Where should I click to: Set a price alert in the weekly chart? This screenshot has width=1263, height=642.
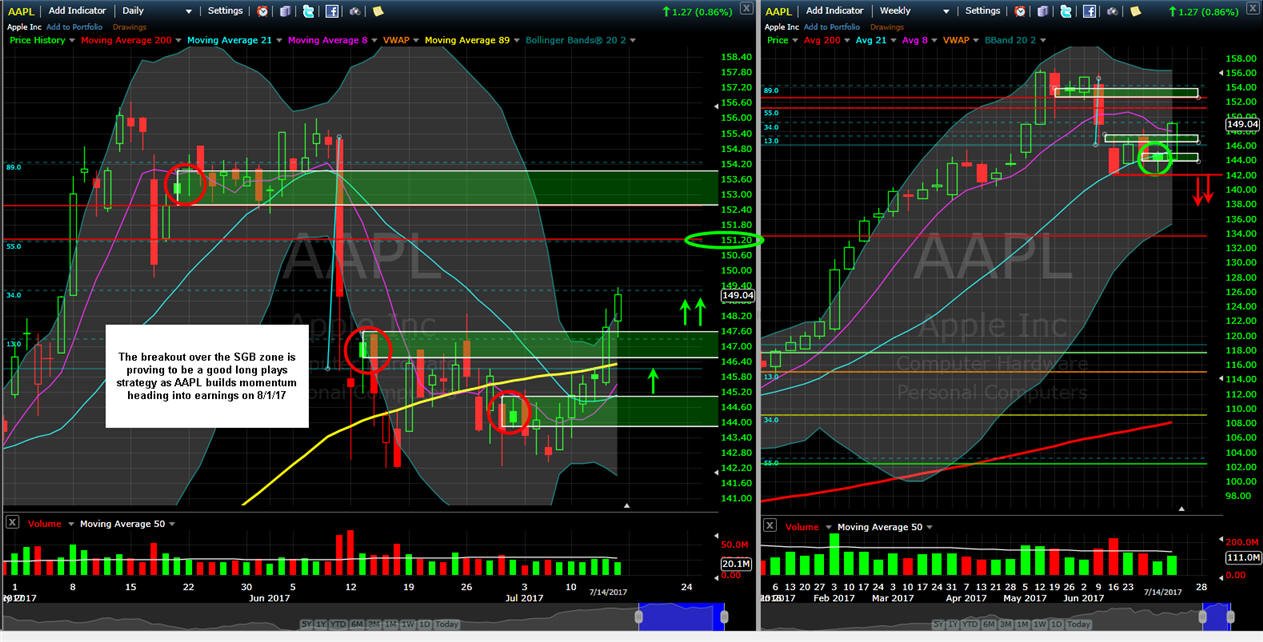[x=1019, y=11]
